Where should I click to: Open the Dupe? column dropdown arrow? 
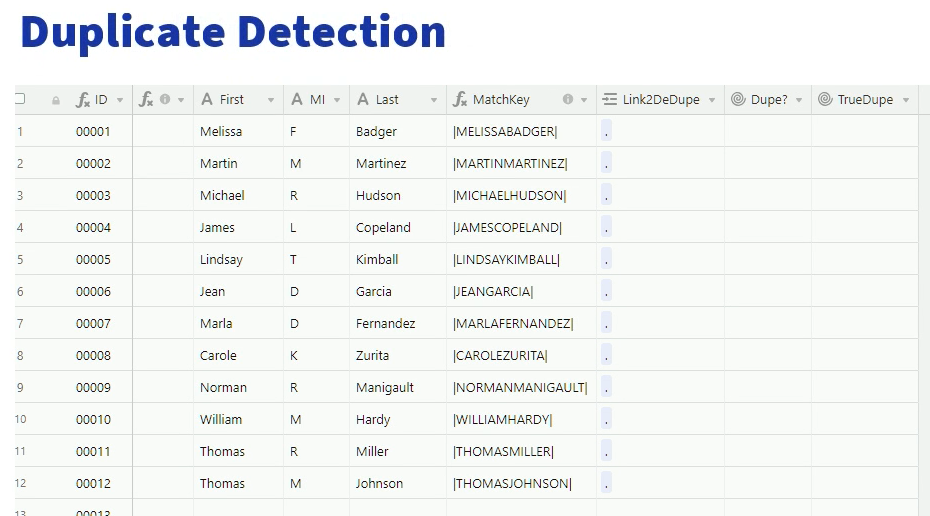[x=799, y=100]
